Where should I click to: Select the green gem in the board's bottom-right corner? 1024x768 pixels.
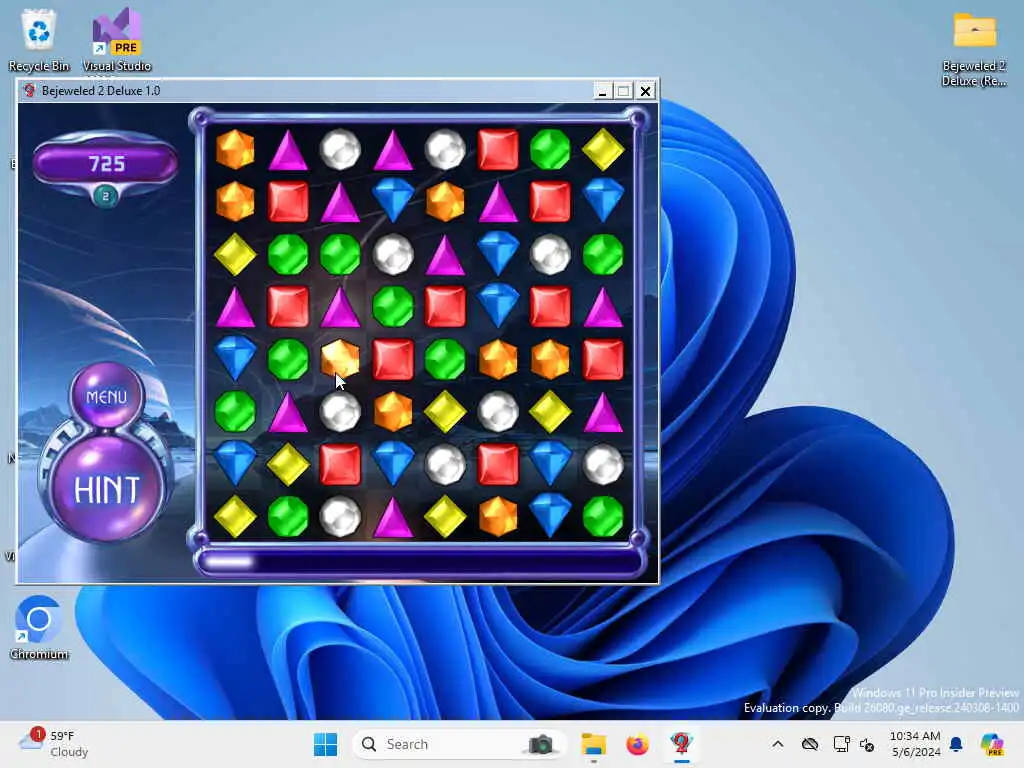(603, 516)
